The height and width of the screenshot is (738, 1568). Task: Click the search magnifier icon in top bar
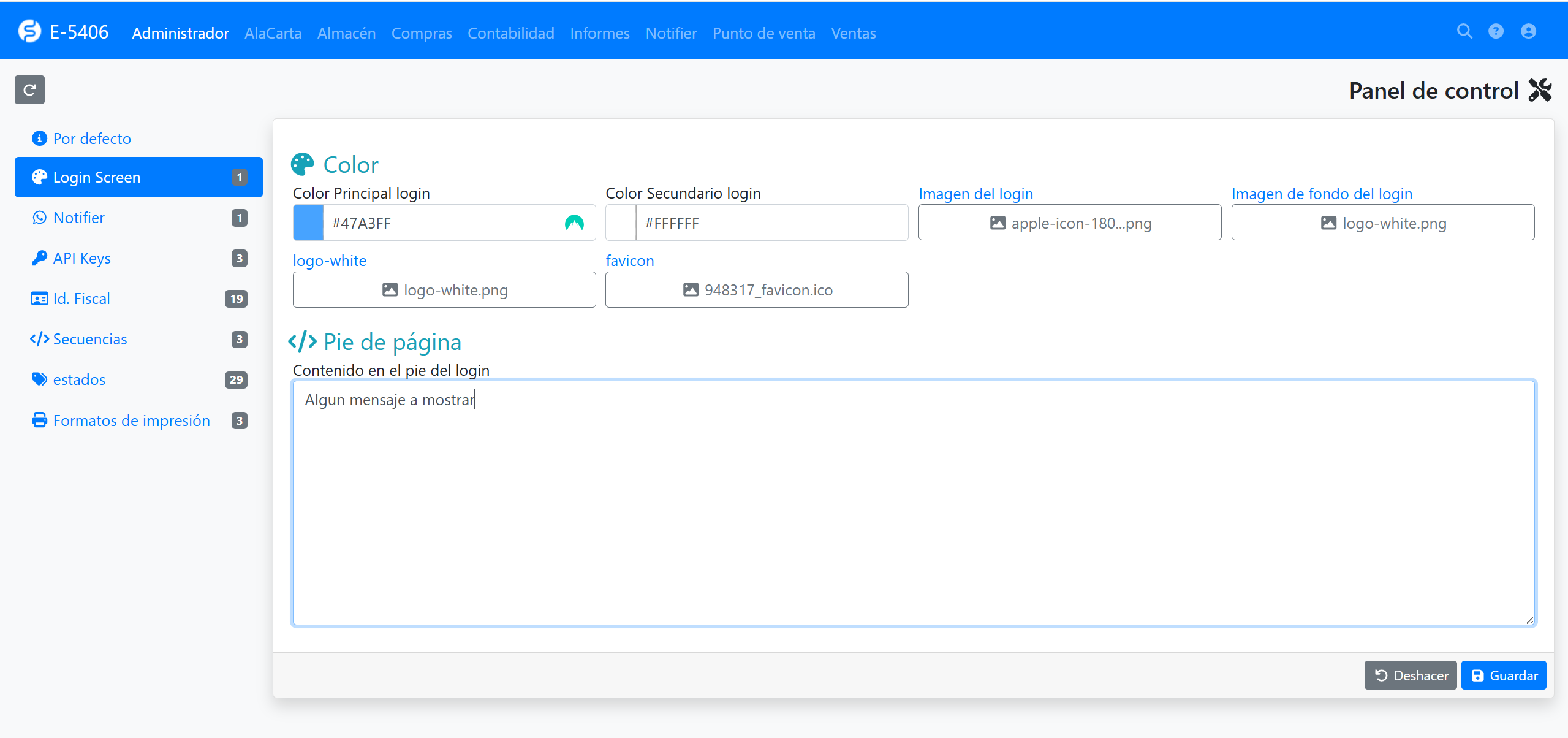pyautogui.click(x=1464, y=31)
